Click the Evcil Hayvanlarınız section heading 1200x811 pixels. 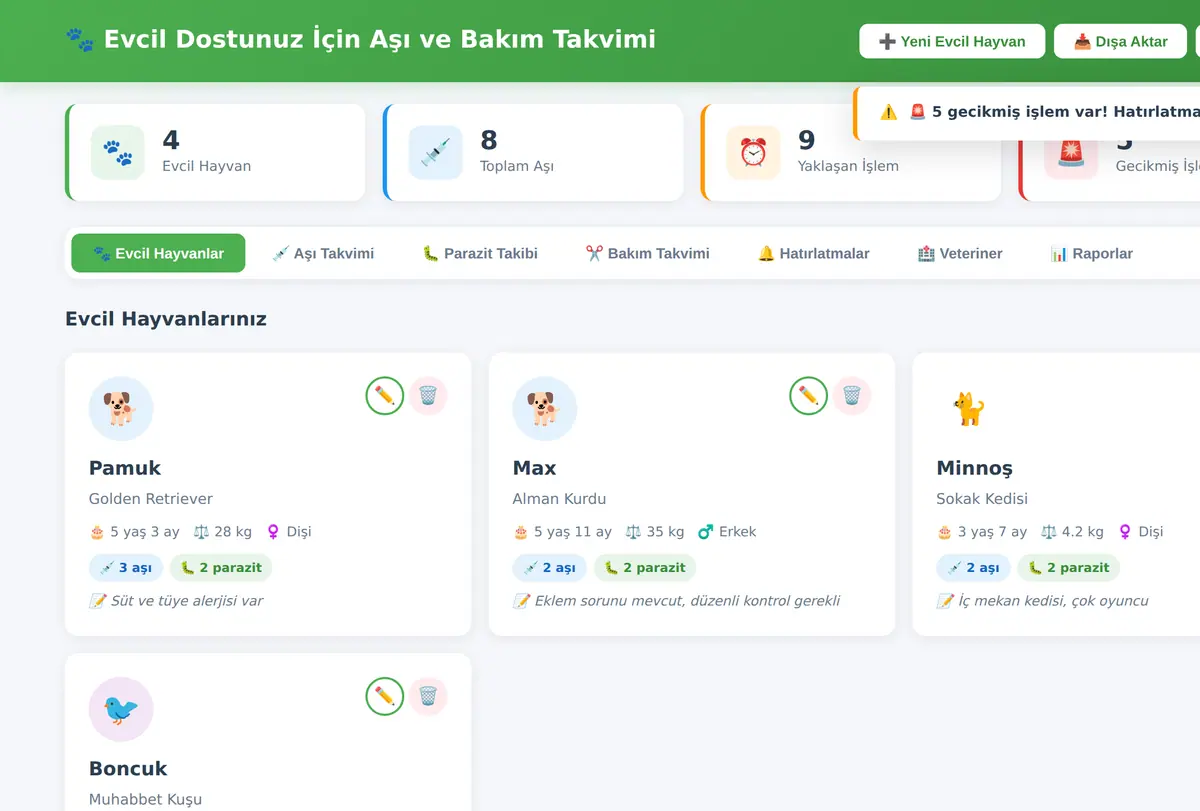click(166, 319)
